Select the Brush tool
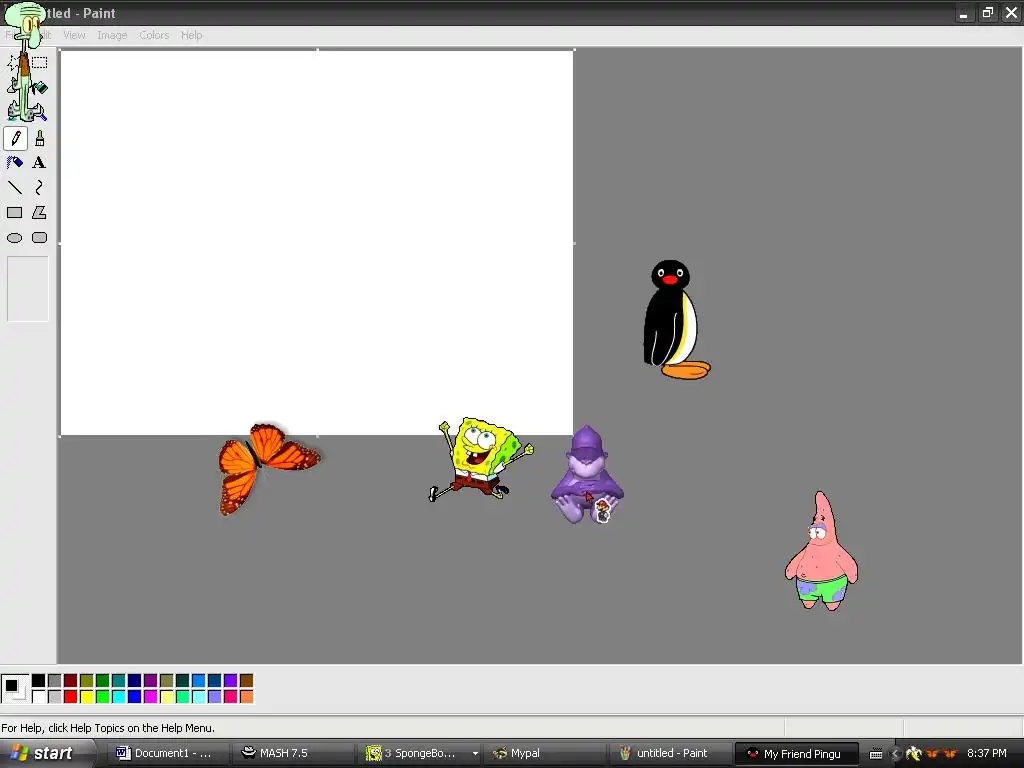 (40, 138)
